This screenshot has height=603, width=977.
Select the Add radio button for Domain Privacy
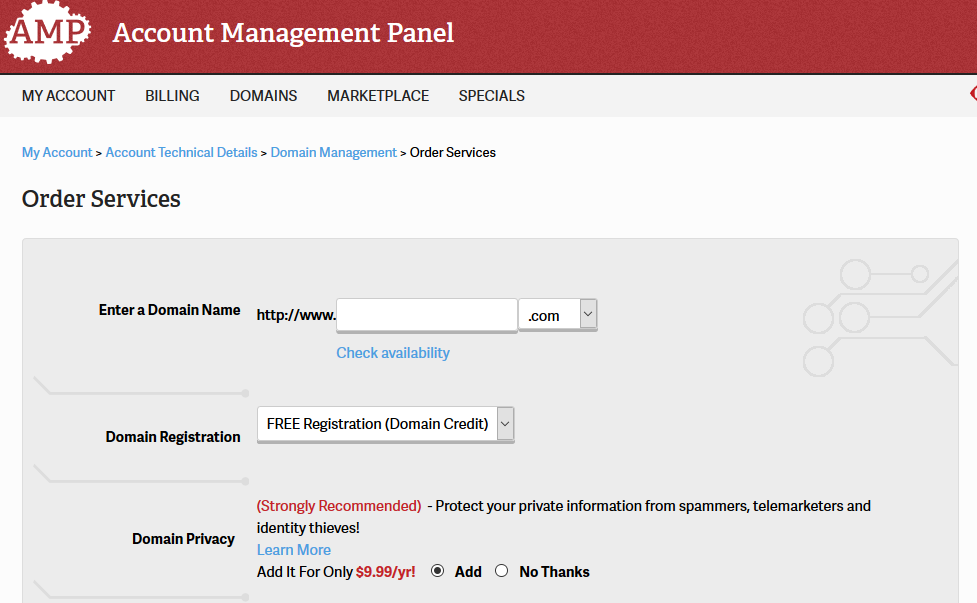(x=437, y=571)
